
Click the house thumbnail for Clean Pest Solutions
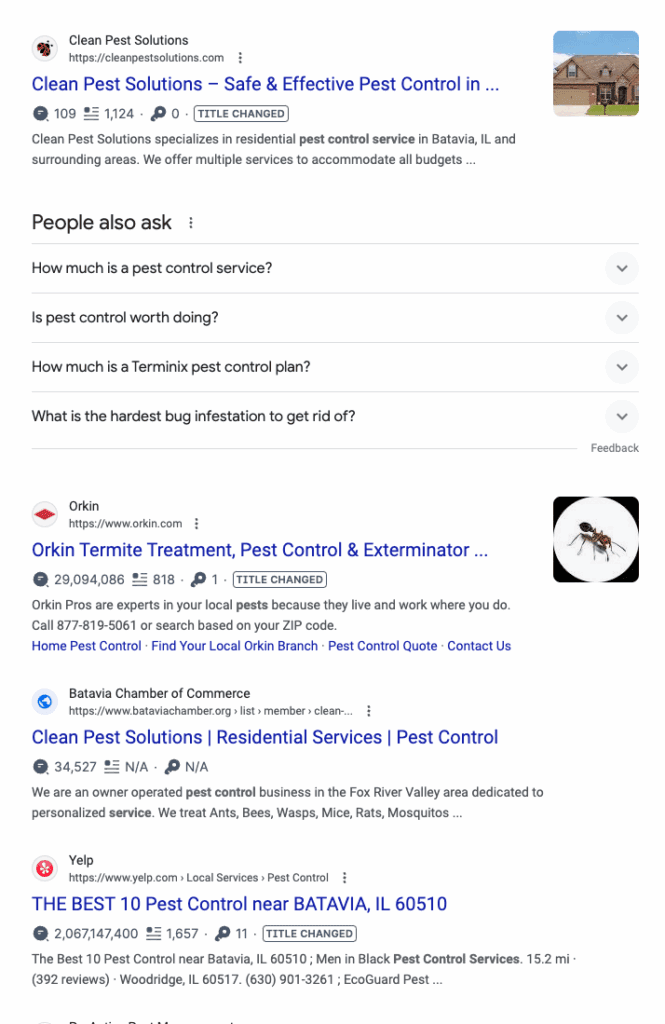[x=596, y=74]
